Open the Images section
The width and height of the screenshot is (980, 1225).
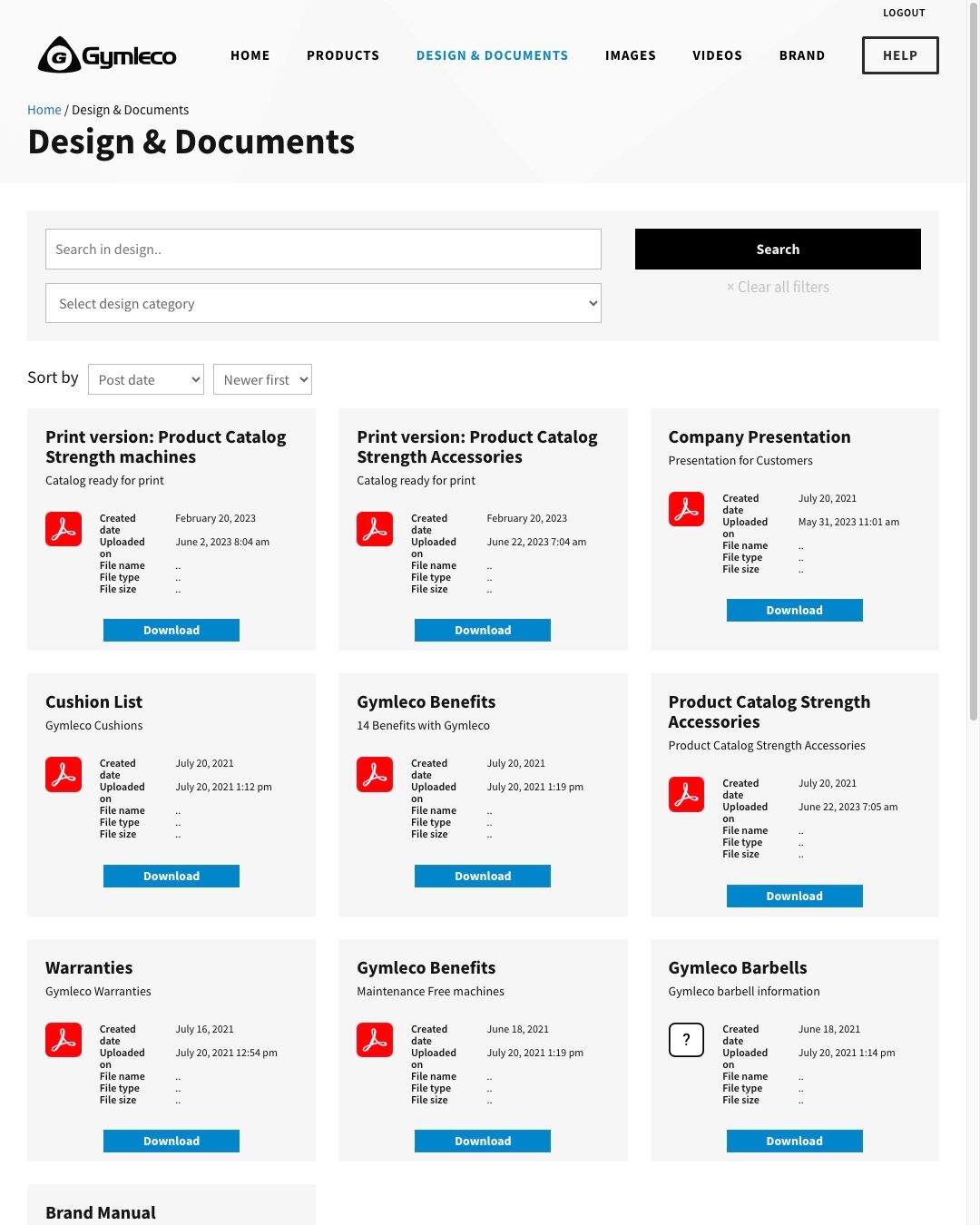[631, 55]
